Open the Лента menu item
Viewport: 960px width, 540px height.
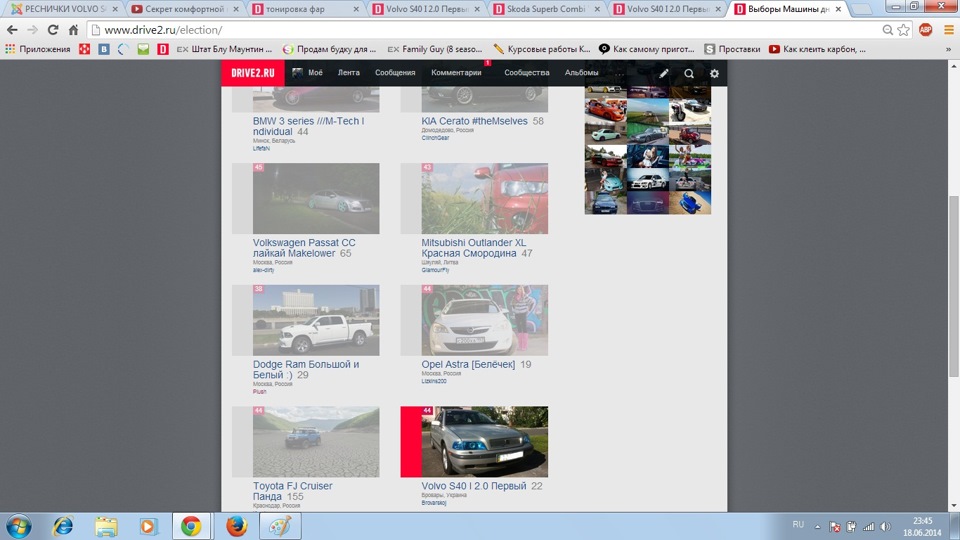[x=348, y=72]
